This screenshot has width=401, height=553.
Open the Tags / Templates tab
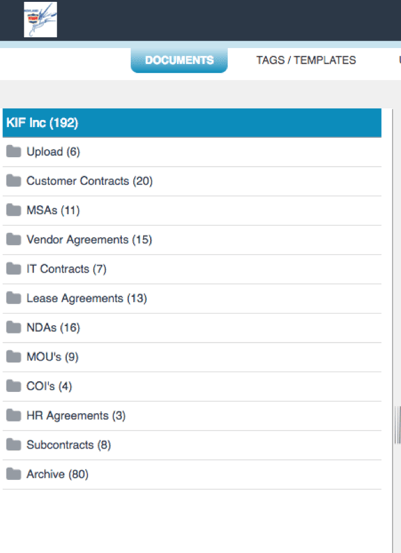pyautogui.click(x=306, y=60)
